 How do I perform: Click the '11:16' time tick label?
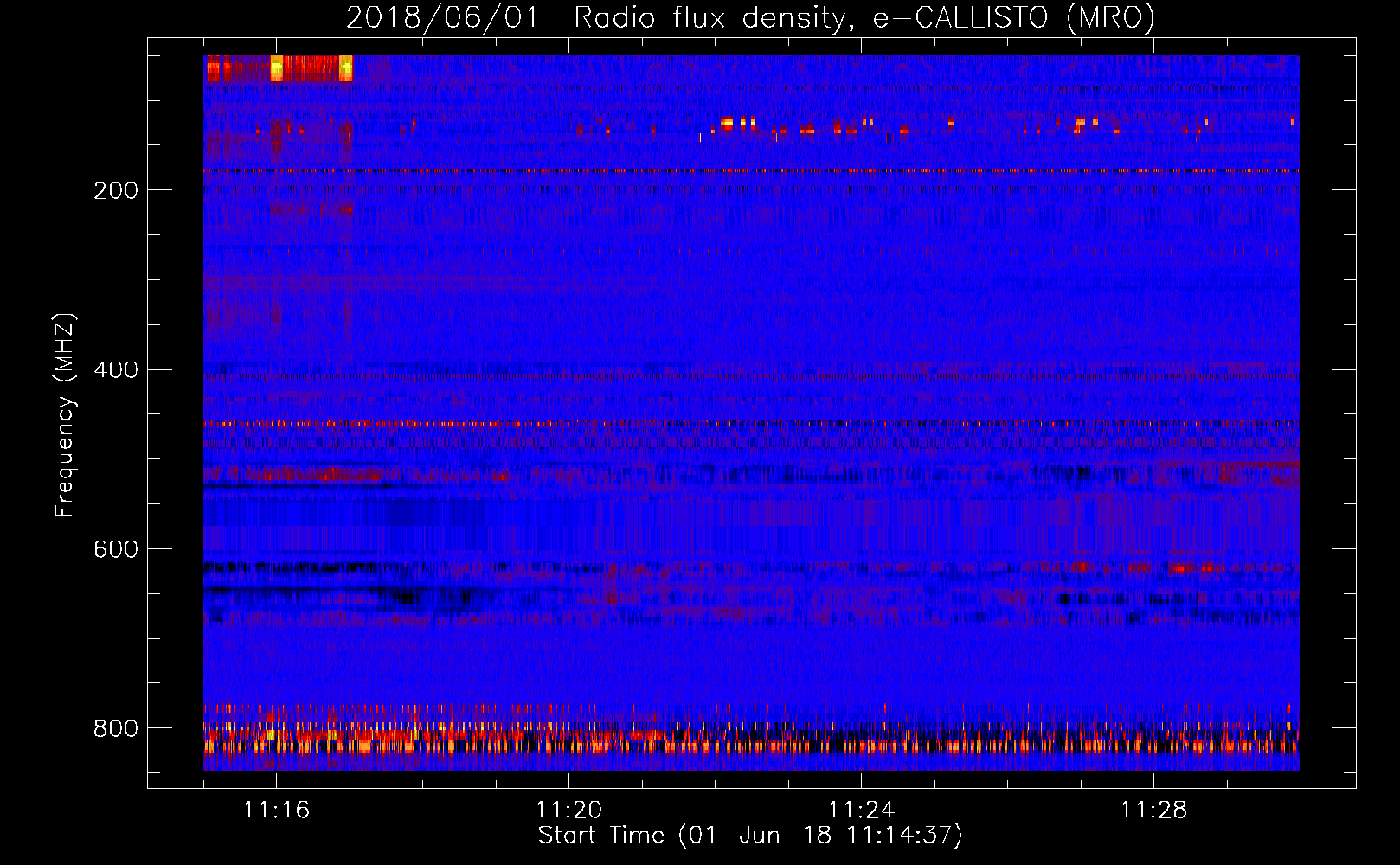tap(276, 811)
